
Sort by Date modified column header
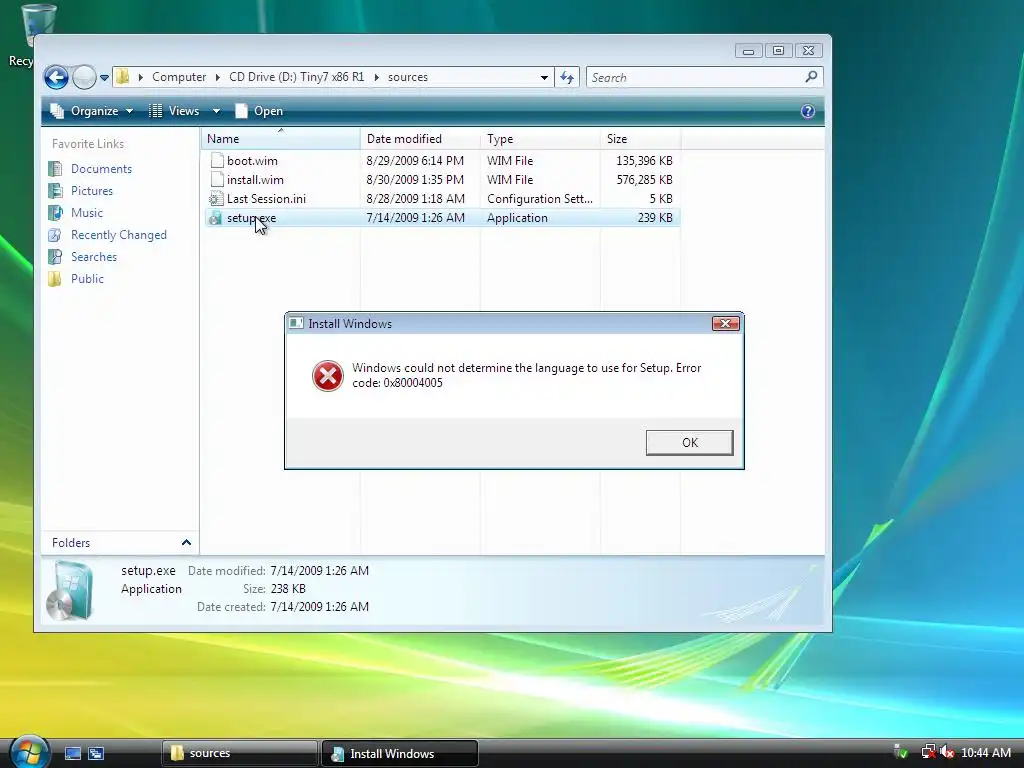420,138
